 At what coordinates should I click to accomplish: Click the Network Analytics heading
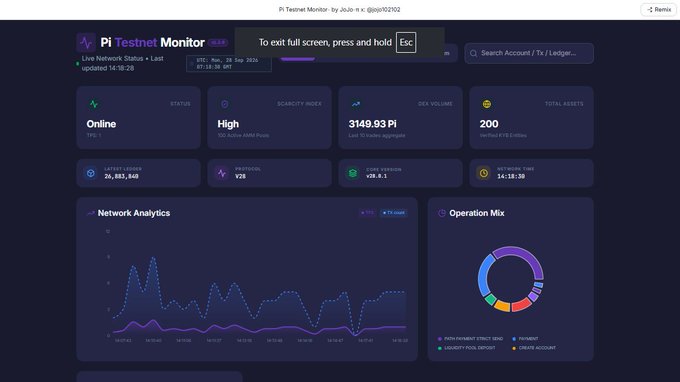click(134, 213)
